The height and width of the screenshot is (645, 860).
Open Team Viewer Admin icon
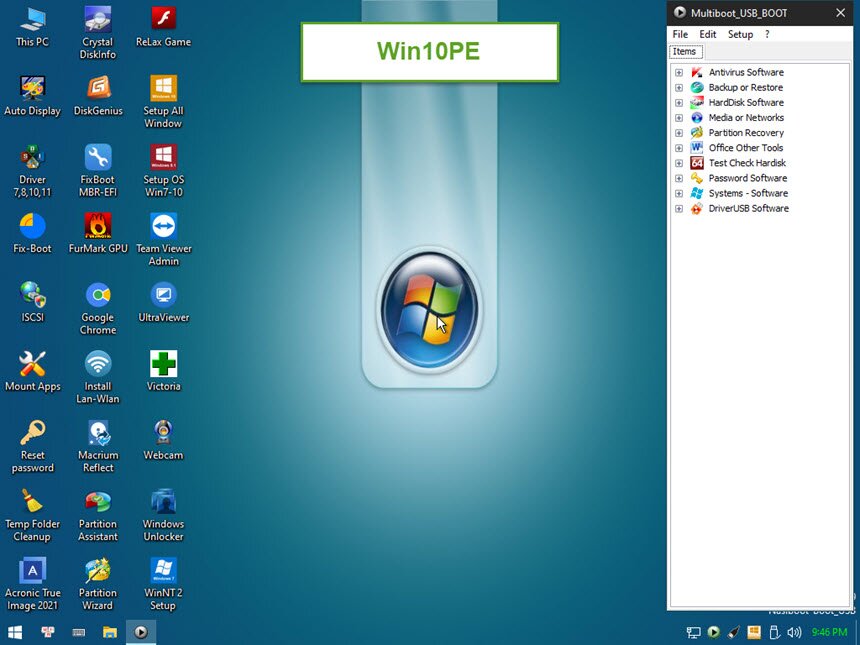tap(163, 240)
